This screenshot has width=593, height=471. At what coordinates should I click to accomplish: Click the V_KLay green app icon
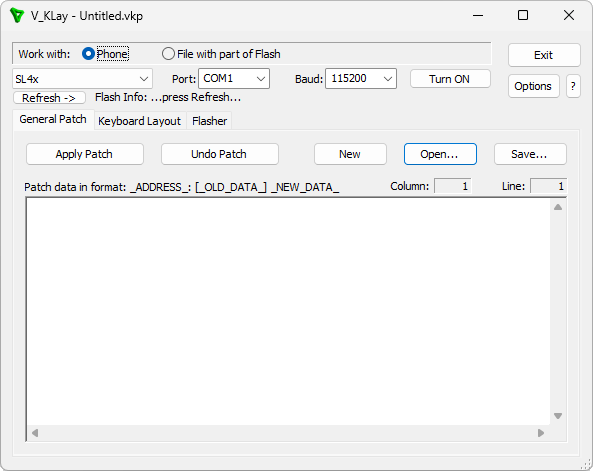click(17, 16)
